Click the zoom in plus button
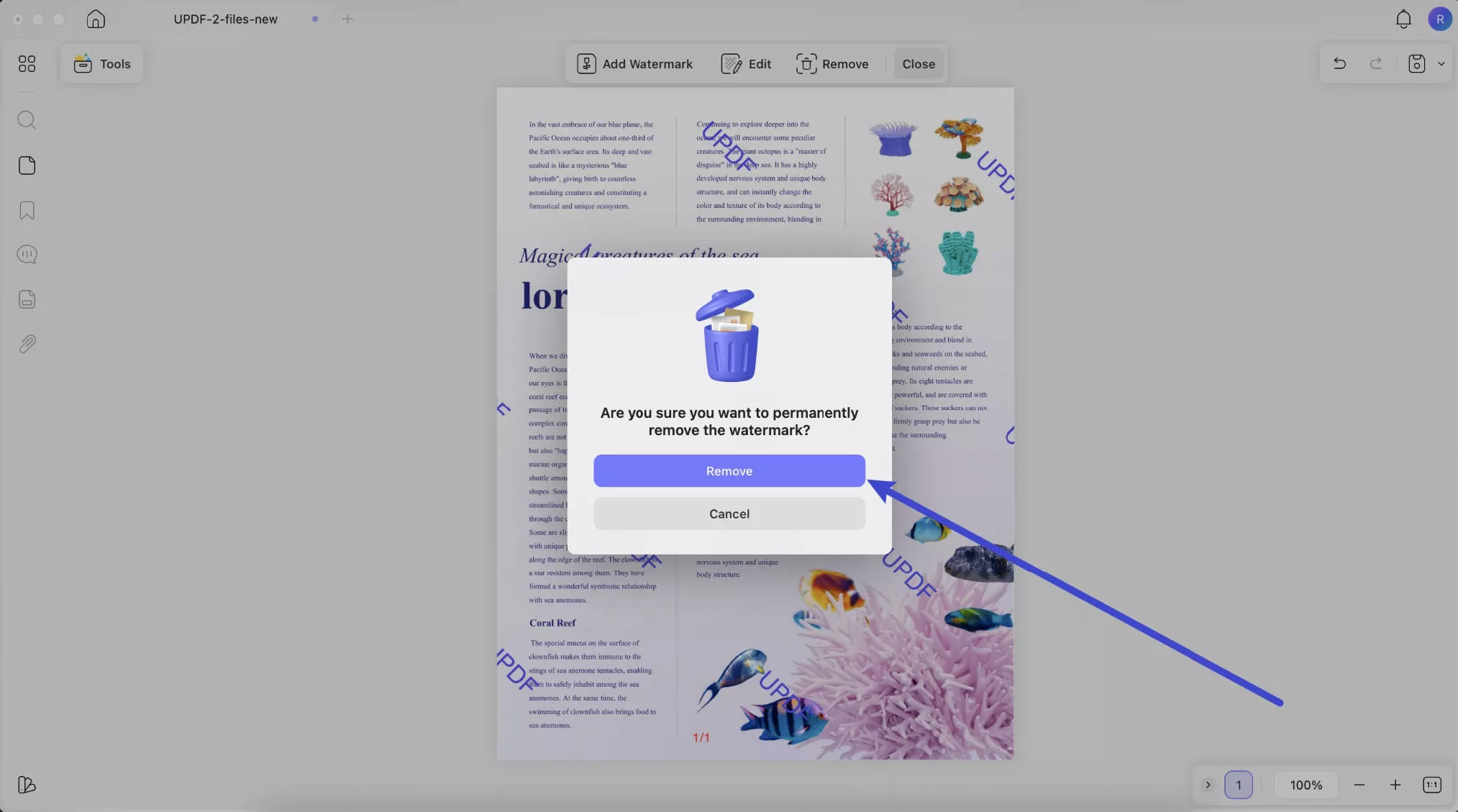 tap(1395, 785)
